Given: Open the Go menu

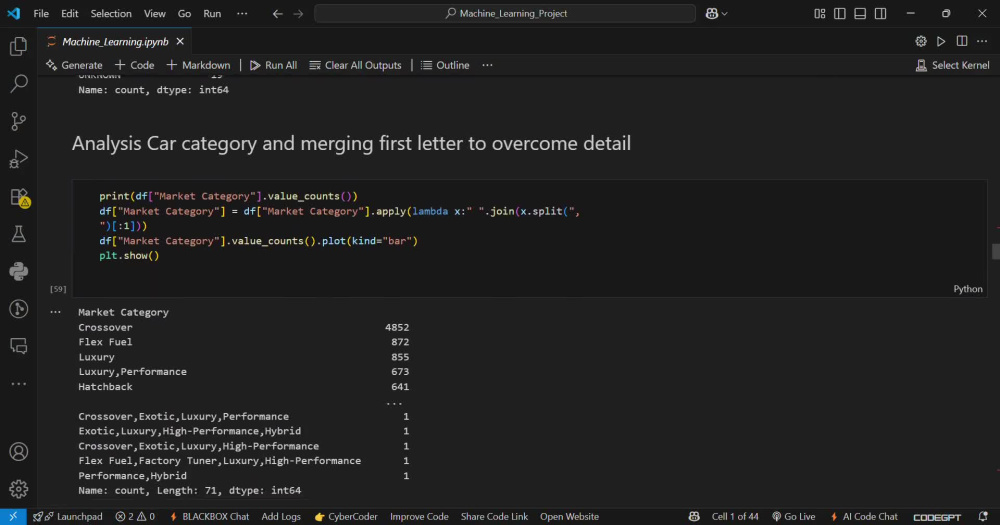Looking at the screenshot, I should coord(184,13).
